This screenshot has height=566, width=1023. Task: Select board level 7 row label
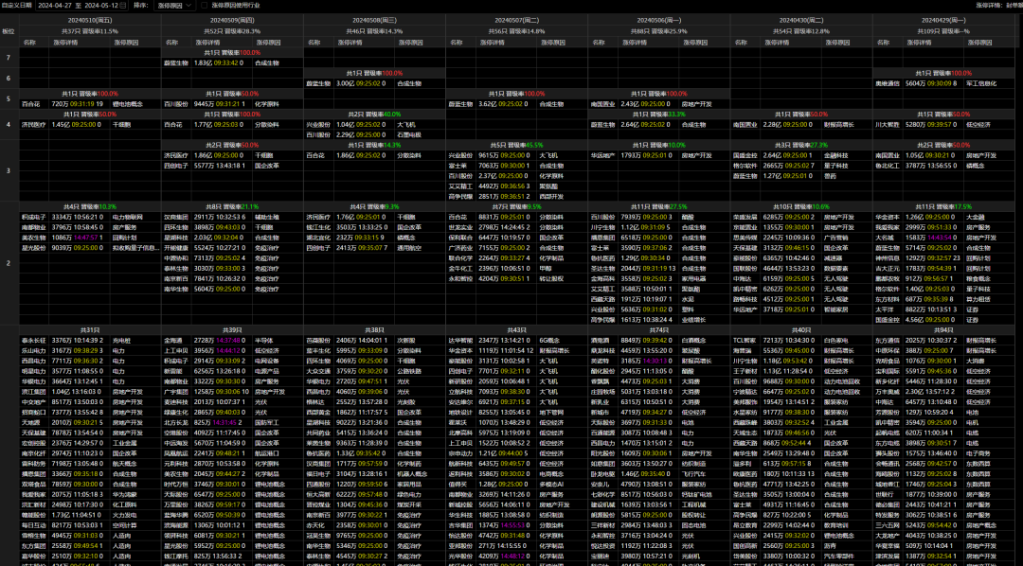[8, 58]
